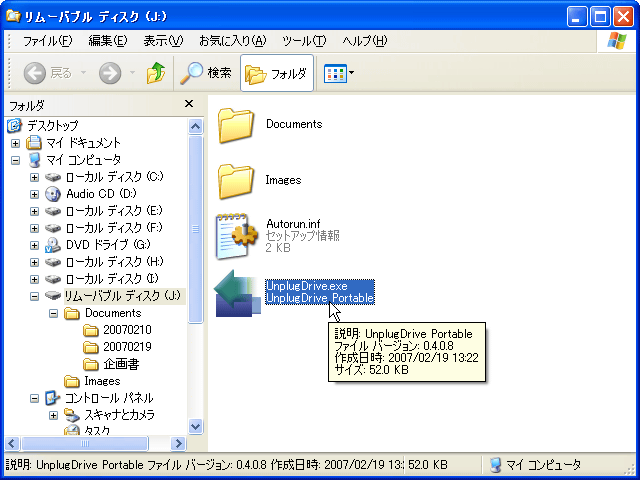Collapse the Removable Disk (J:) tree node

point(34,296)
